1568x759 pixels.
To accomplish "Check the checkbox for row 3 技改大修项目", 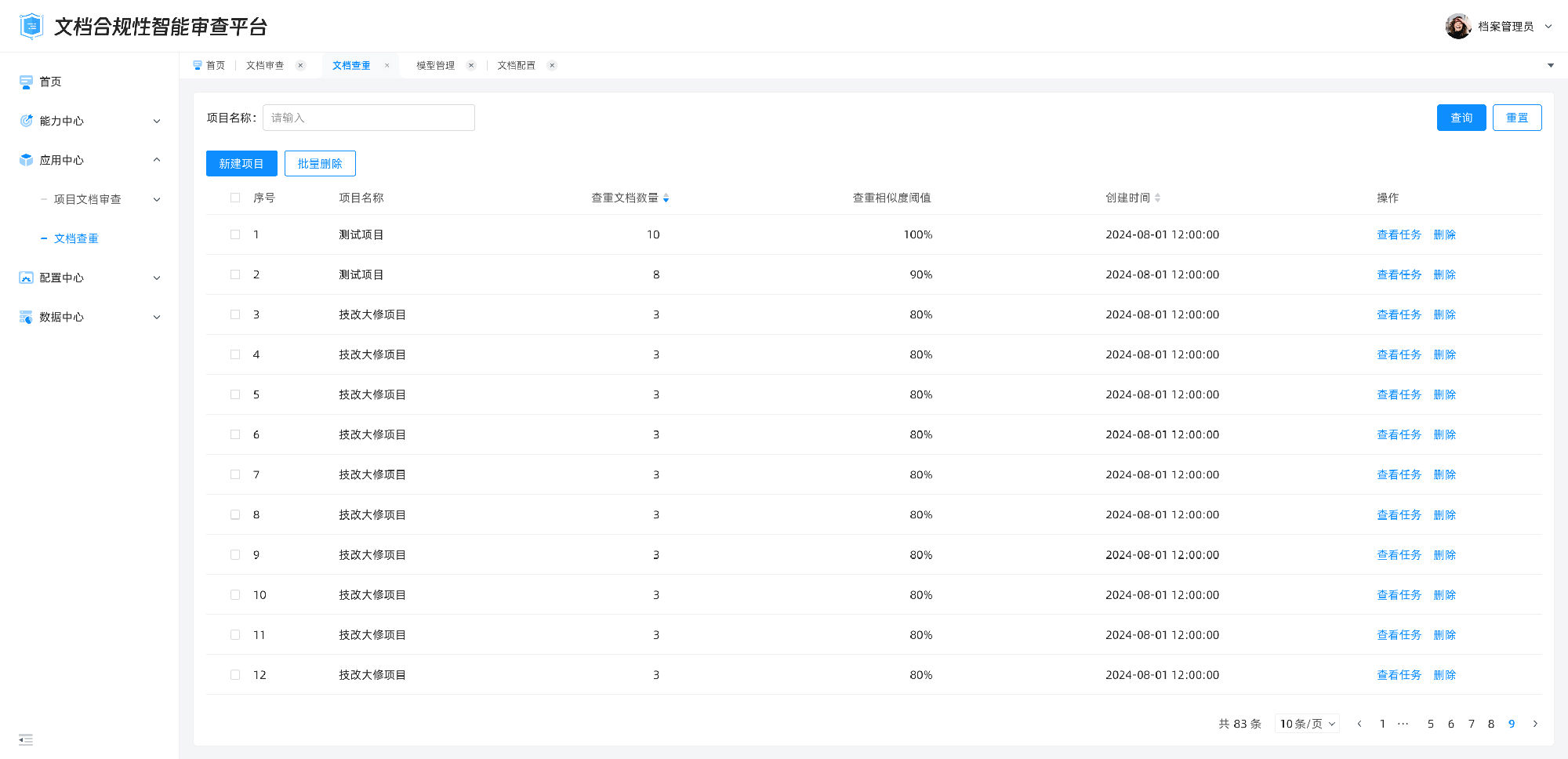I will click(234, 314).
